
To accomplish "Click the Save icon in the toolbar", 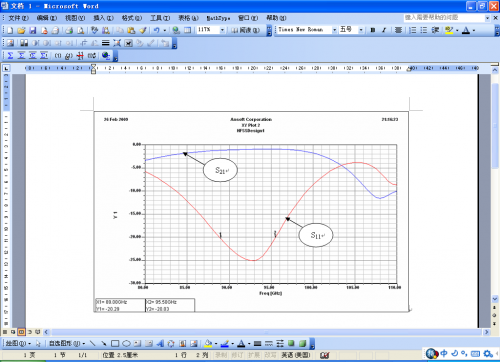I will point(32,30).
